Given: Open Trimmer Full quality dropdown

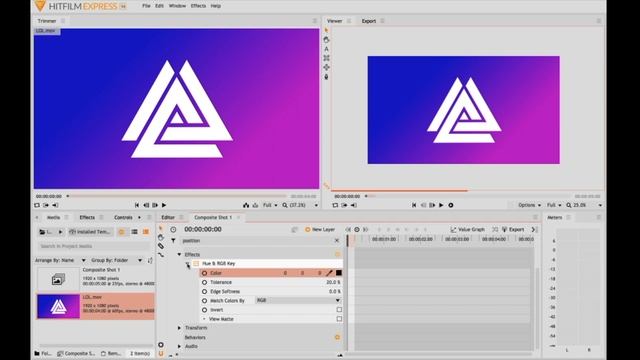Looking at the screenshot, I should pyautogui.click(x=270, y=205).
